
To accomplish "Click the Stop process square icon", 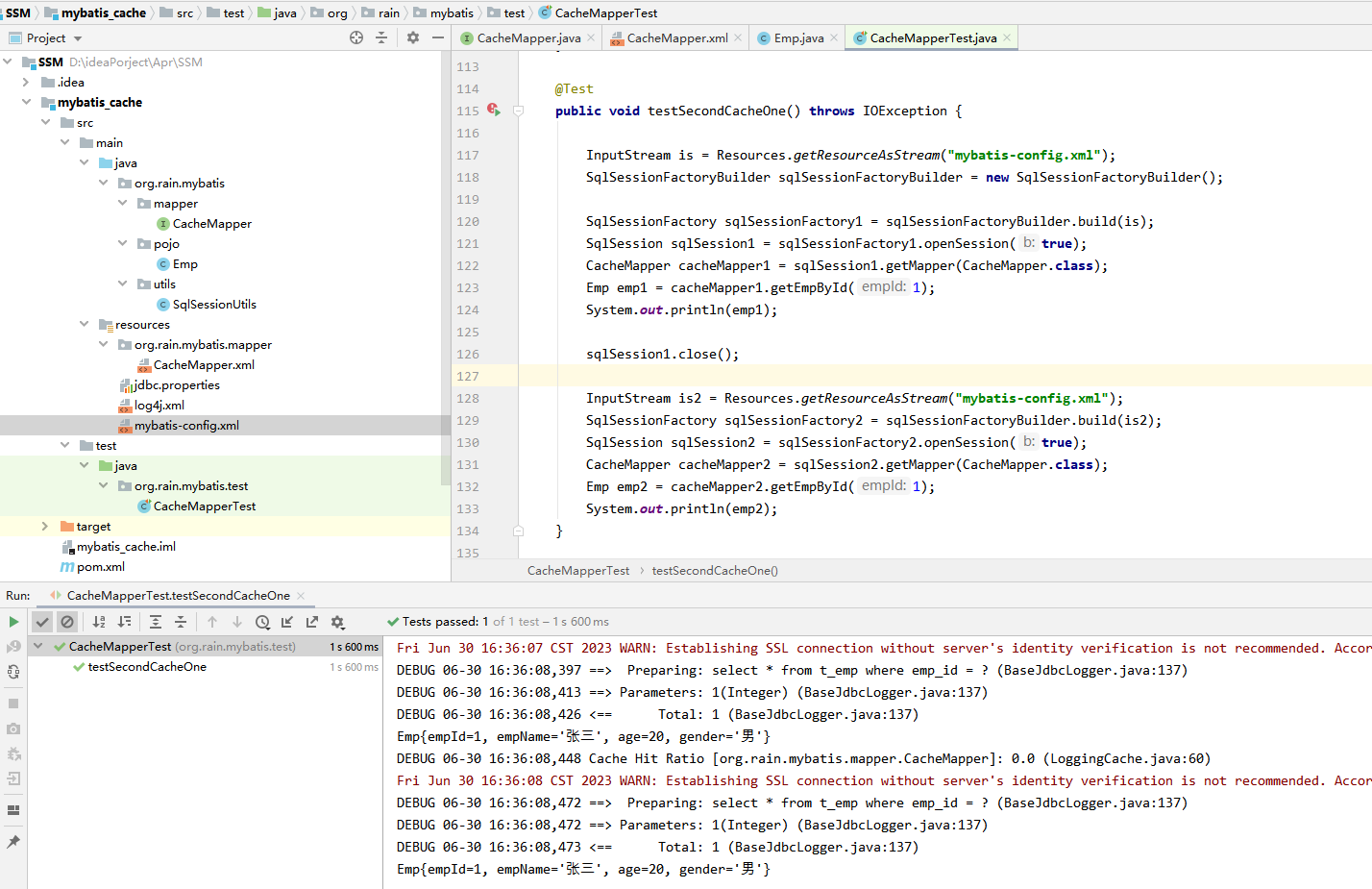I will tap(13, 704).
